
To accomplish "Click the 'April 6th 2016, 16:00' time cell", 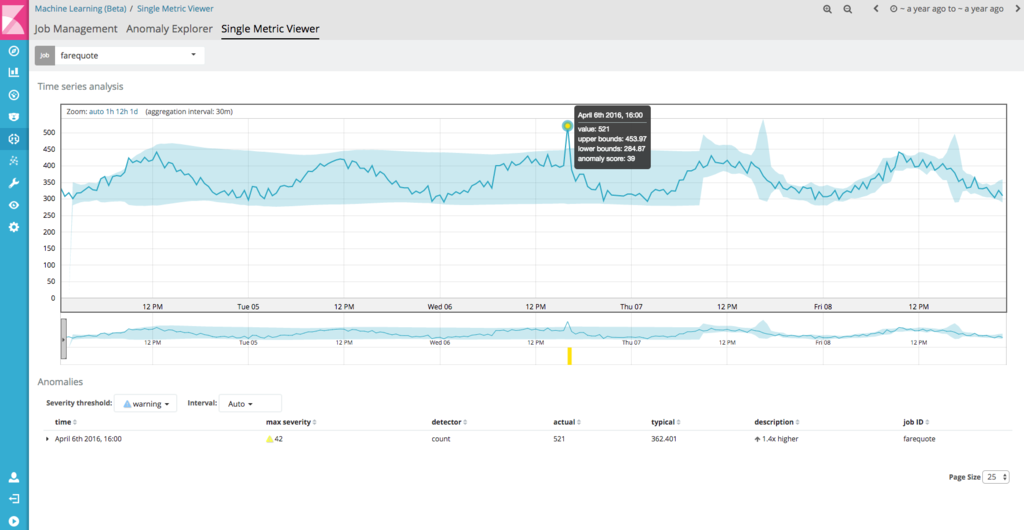I will pos(88,439).
